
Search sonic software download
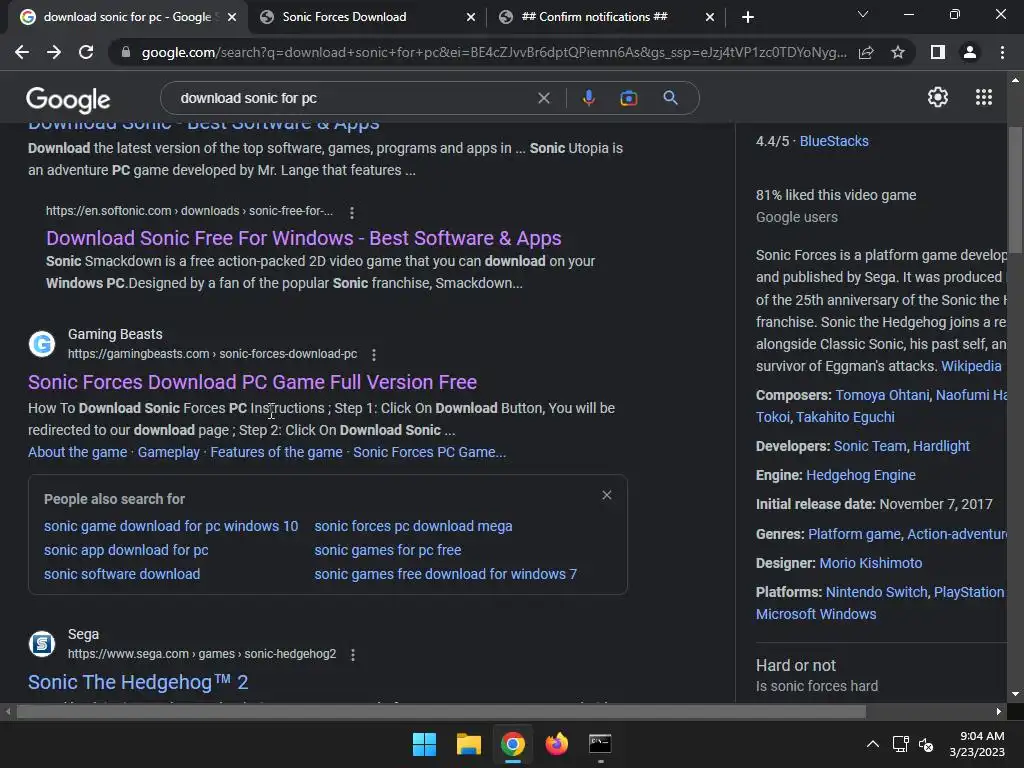(x=122, y=574)
